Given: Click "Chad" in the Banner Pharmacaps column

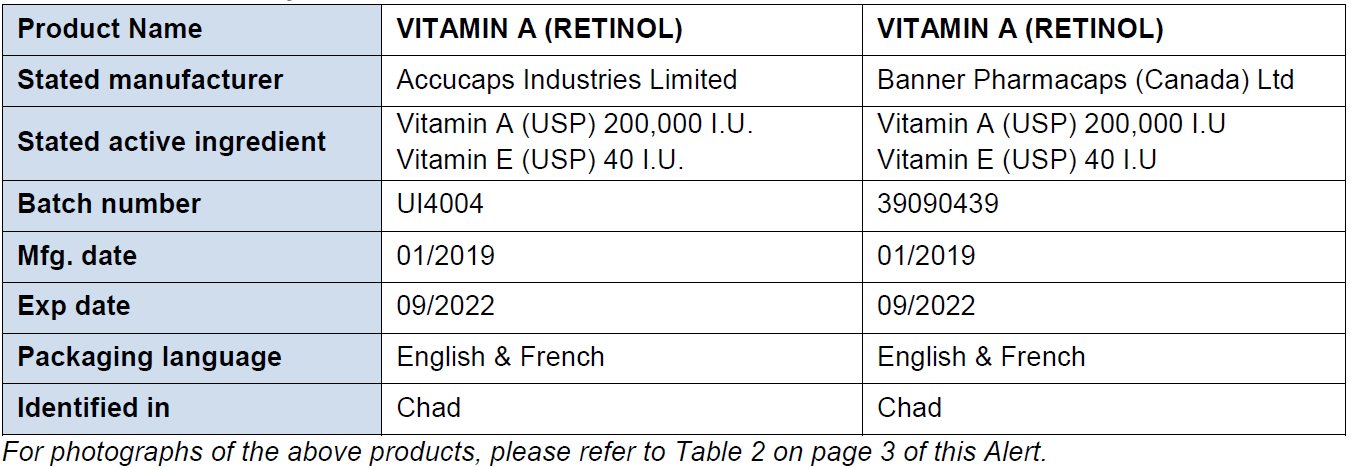Looking at the screenshot, I should tap(909, 408).
